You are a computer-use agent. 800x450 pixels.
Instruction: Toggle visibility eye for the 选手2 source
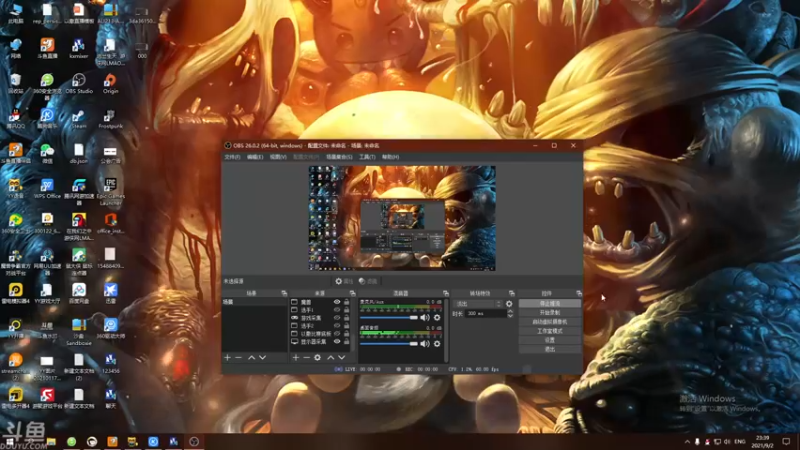tap(337, 326)
